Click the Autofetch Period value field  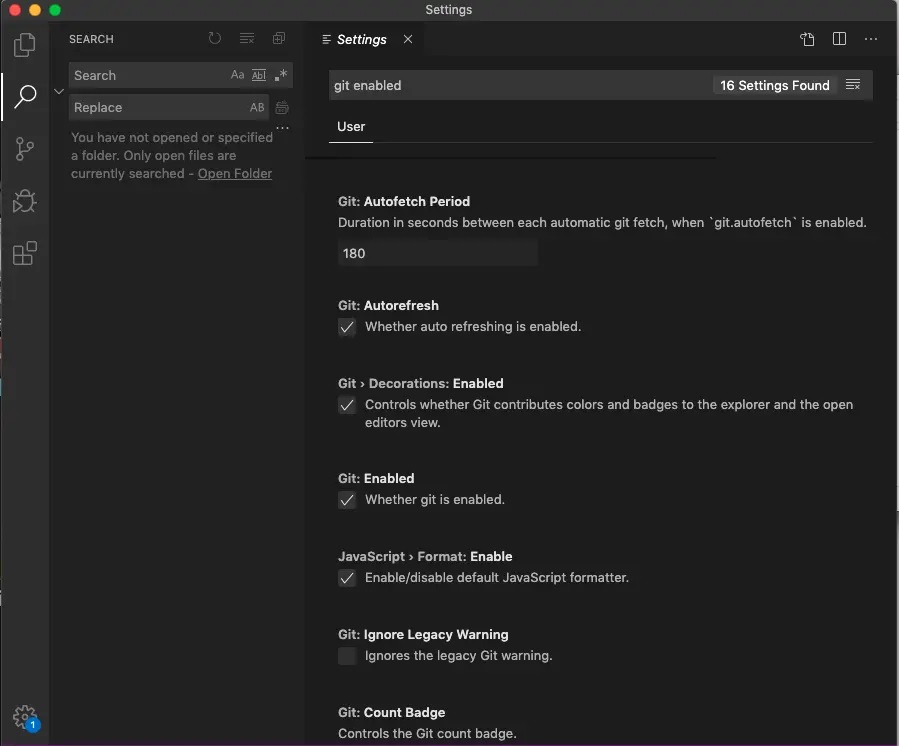coord(437,253)
